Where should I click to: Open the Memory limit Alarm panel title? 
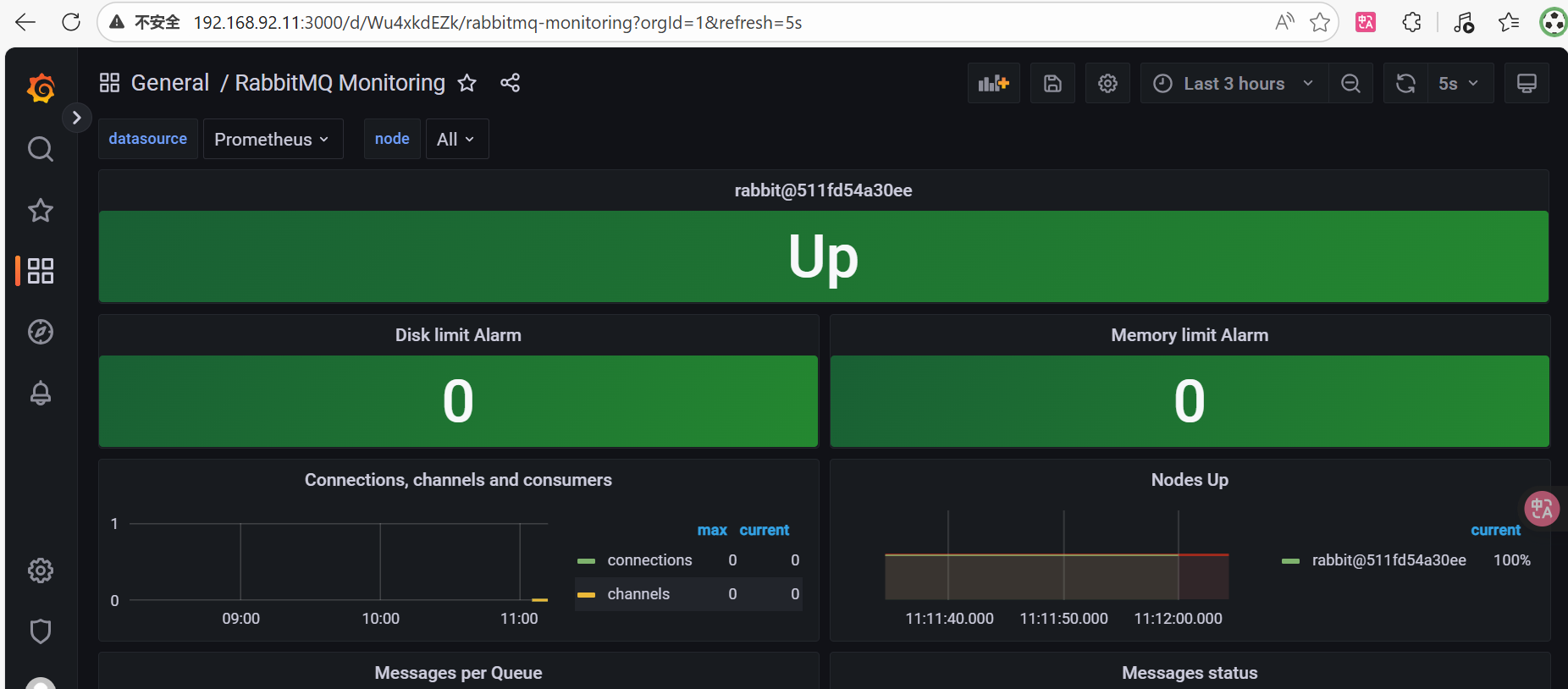[x=1190, y=335]
